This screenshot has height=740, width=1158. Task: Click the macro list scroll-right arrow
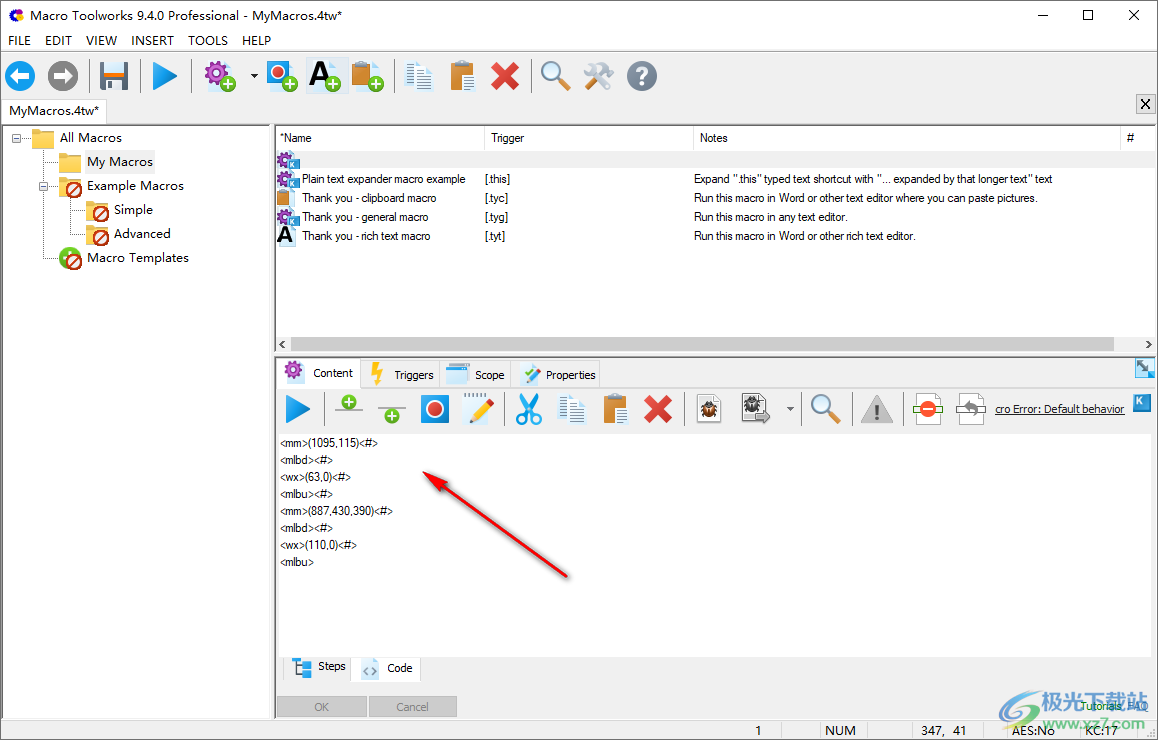[1148, 344]
